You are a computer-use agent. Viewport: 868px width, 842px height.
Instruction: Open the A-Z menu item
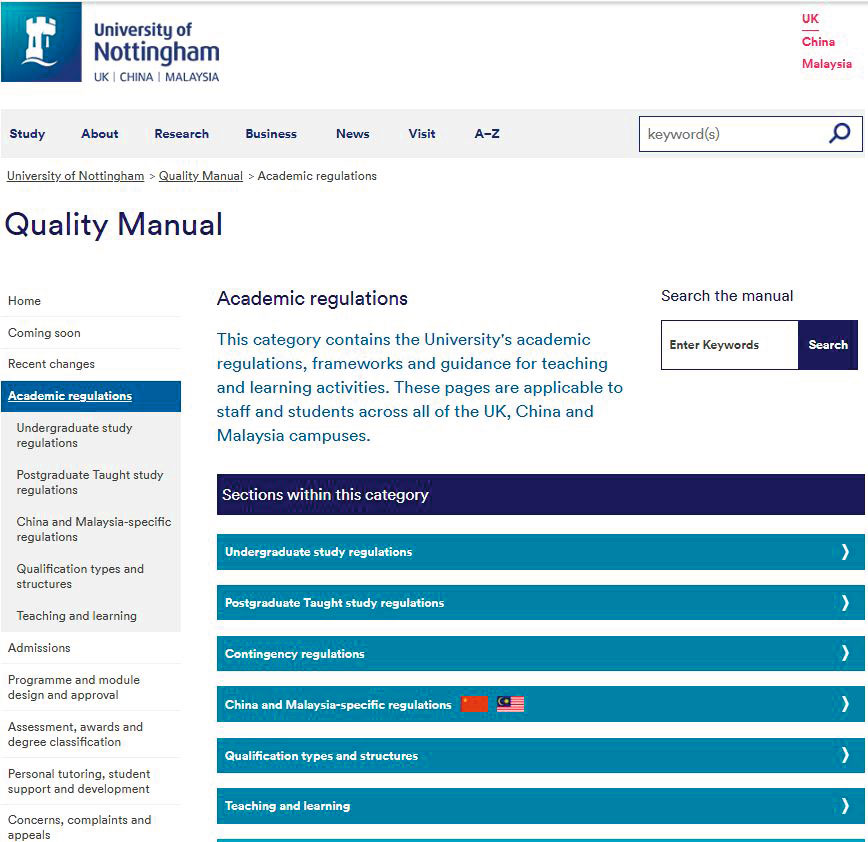point(487,134)
